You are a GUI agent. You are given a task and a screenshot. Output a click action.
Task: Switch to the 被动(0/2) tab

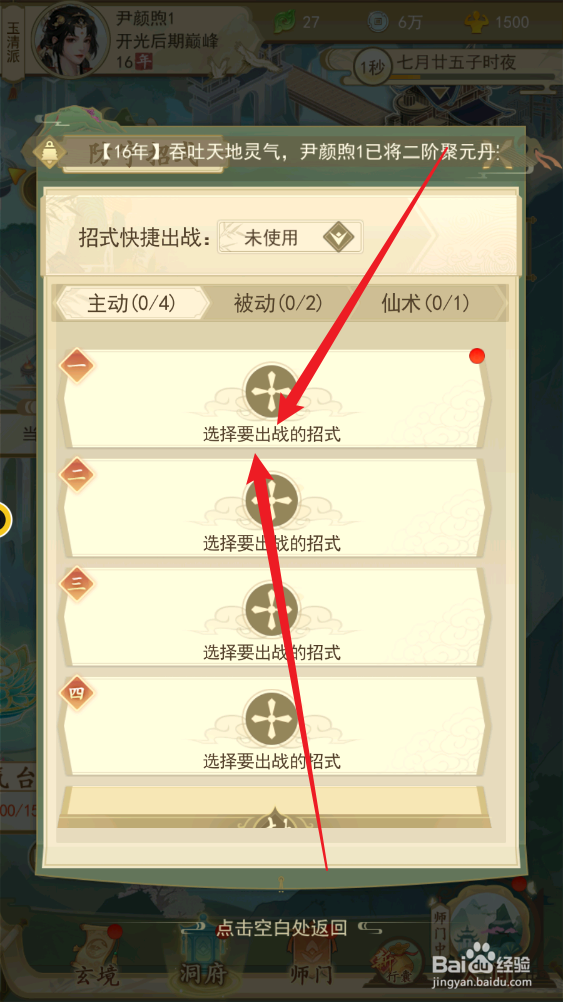coord(278,304)
